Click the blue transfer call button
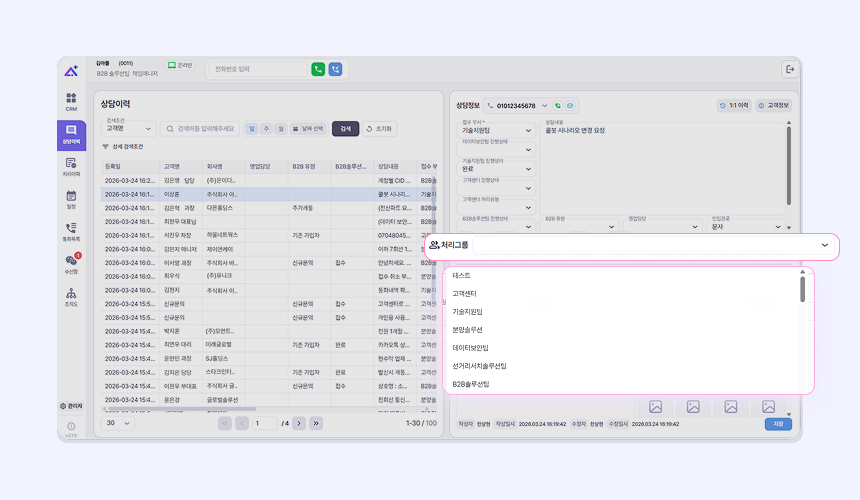 (x=336, y=69)
